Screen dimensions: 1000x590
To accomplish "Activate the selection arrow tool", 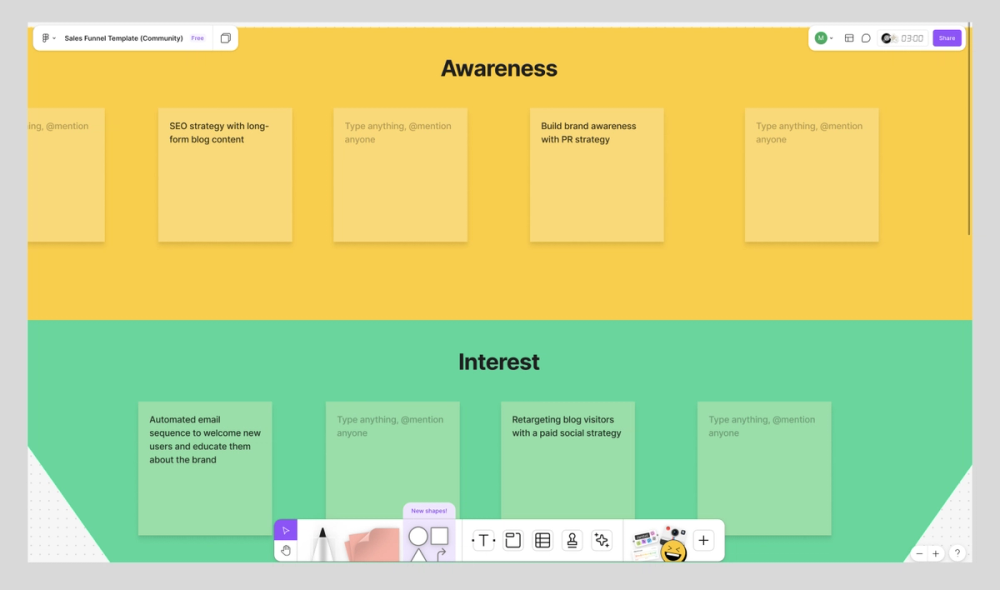I will [286, 530].
